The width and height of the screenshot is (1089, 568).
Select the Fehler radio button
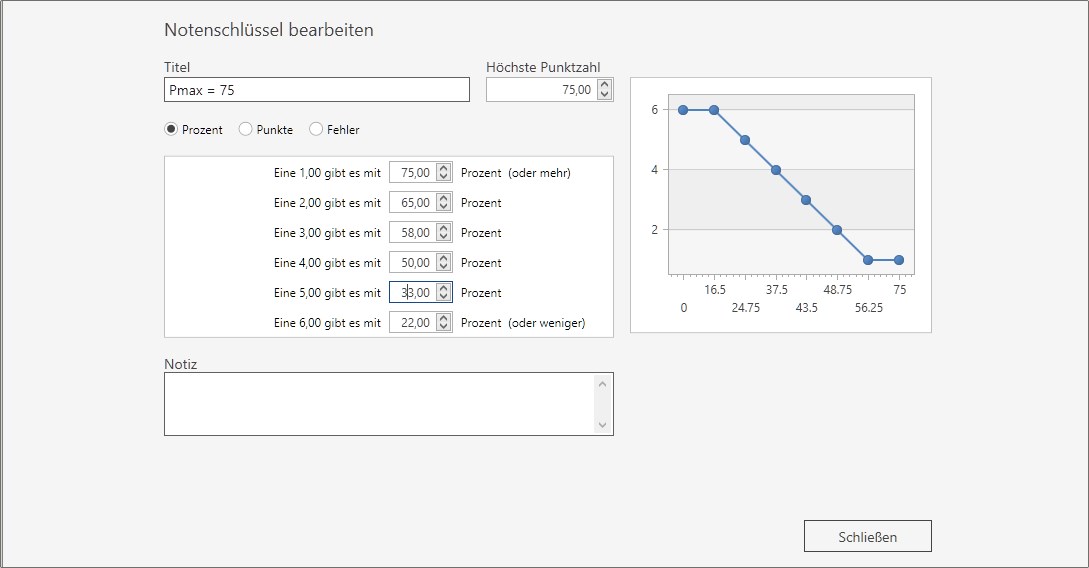pyautogui.click(x=316, y=129)
